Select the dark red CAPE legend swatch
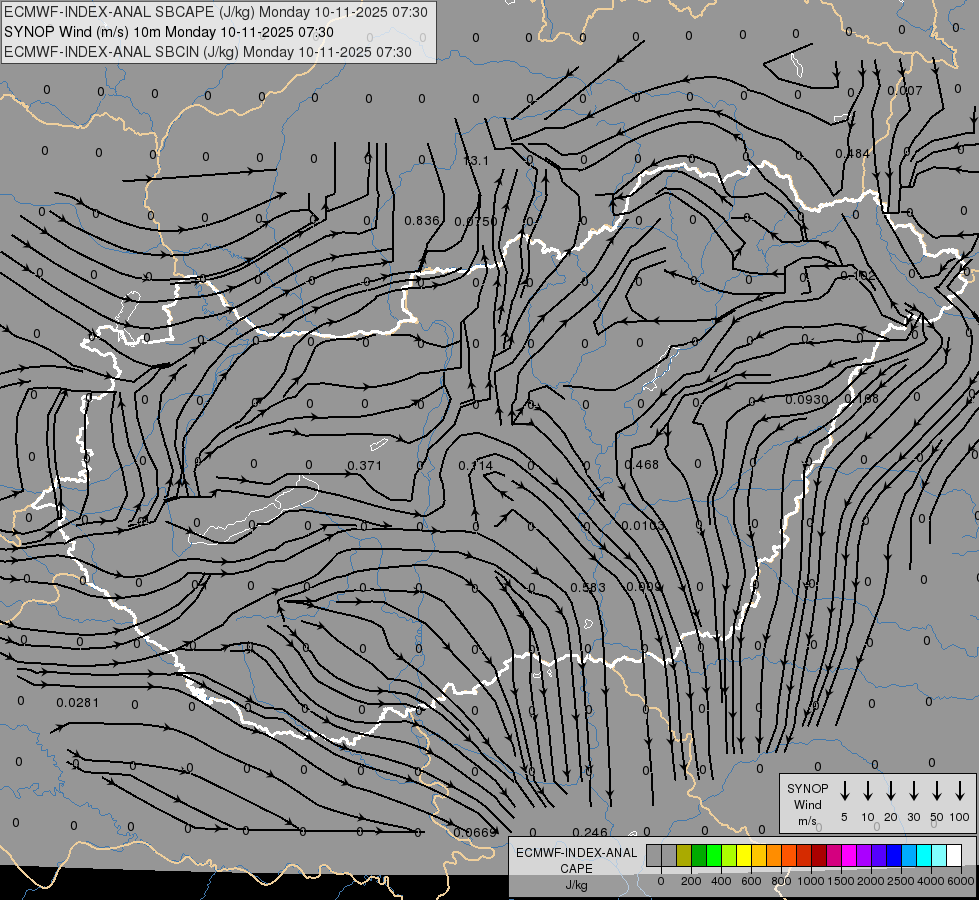979x900 pixels. coord(819,855)
